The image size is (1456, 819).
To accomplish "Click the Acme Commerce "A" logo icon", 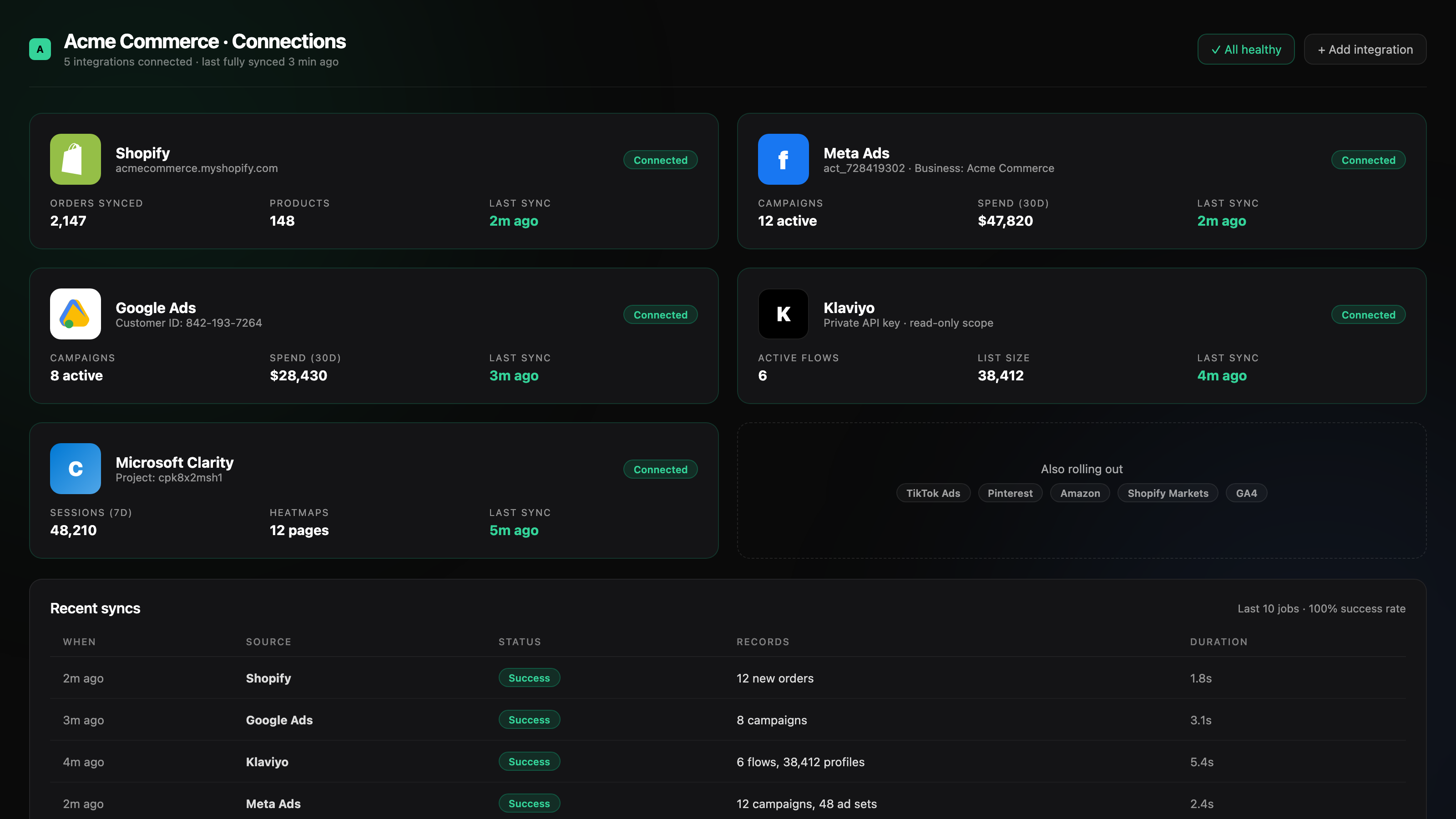I will click(x=40, y=49).
